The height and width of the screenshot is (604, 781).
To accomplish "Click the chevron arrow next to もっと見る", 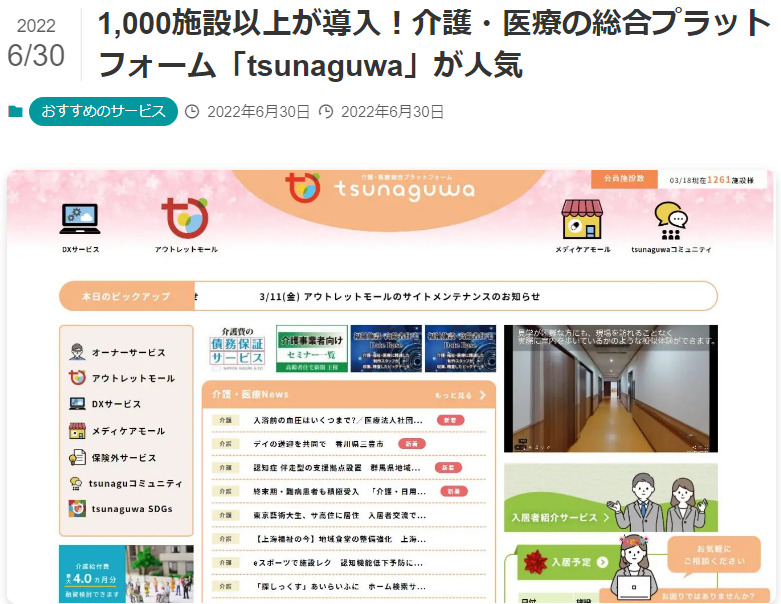I will click(482, 395).
